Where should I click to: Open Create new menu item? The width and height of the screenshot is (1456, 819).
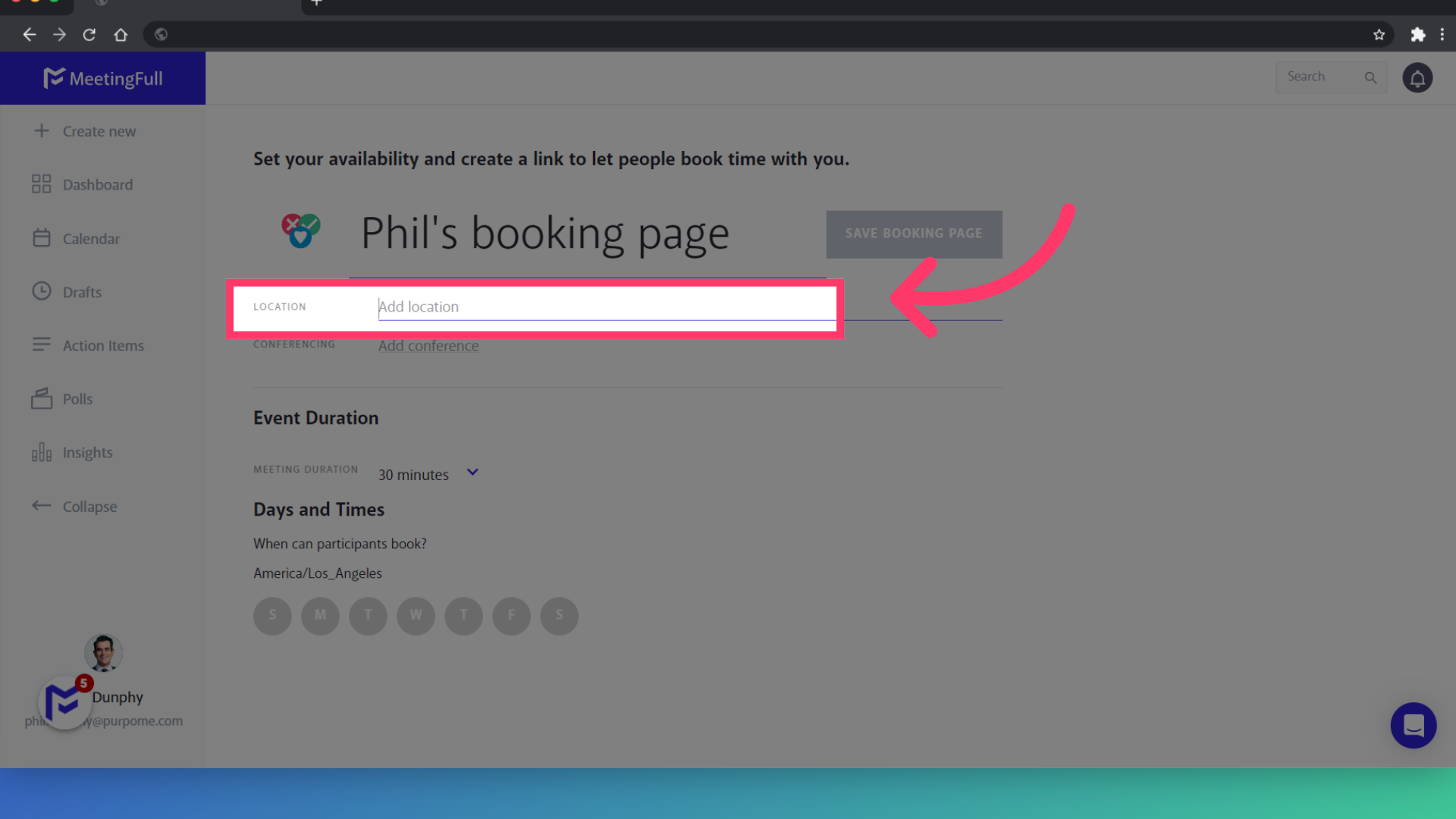point(99,131)
